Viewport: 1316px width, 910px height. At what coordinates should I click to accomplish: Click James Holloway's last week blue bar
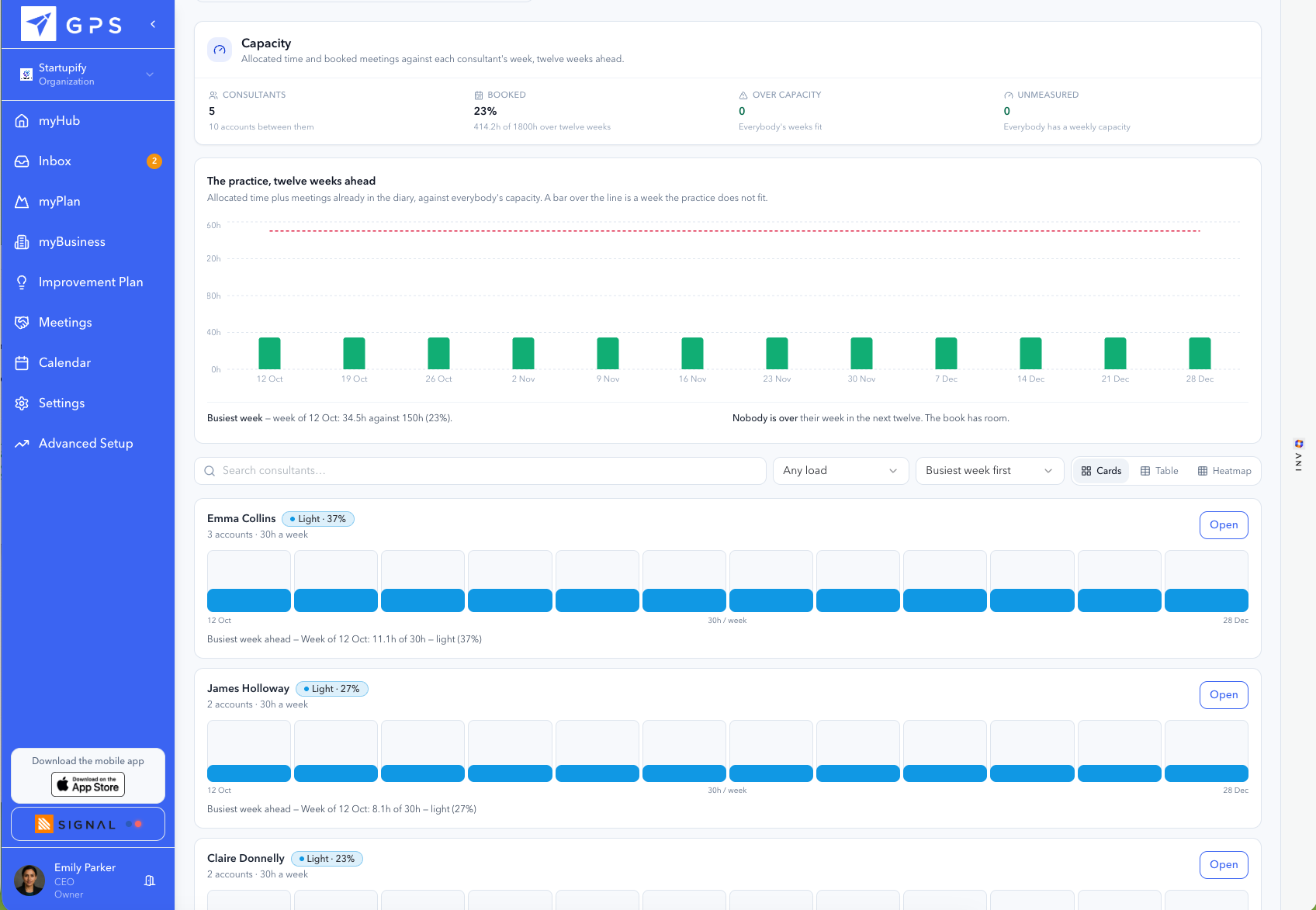[1207, 773]
